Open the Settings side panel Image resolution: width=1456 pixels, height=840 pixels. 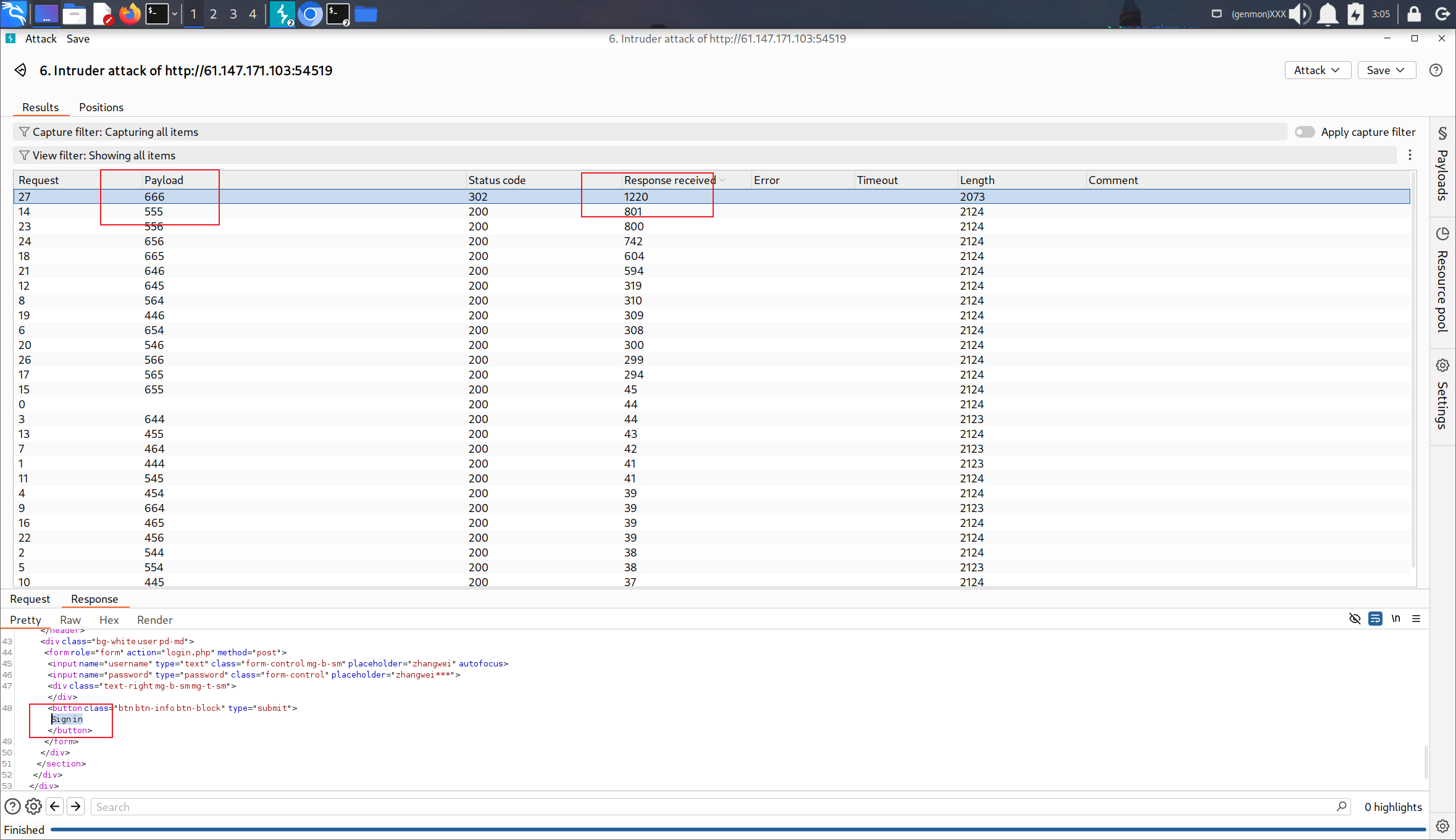point(1442,394)
